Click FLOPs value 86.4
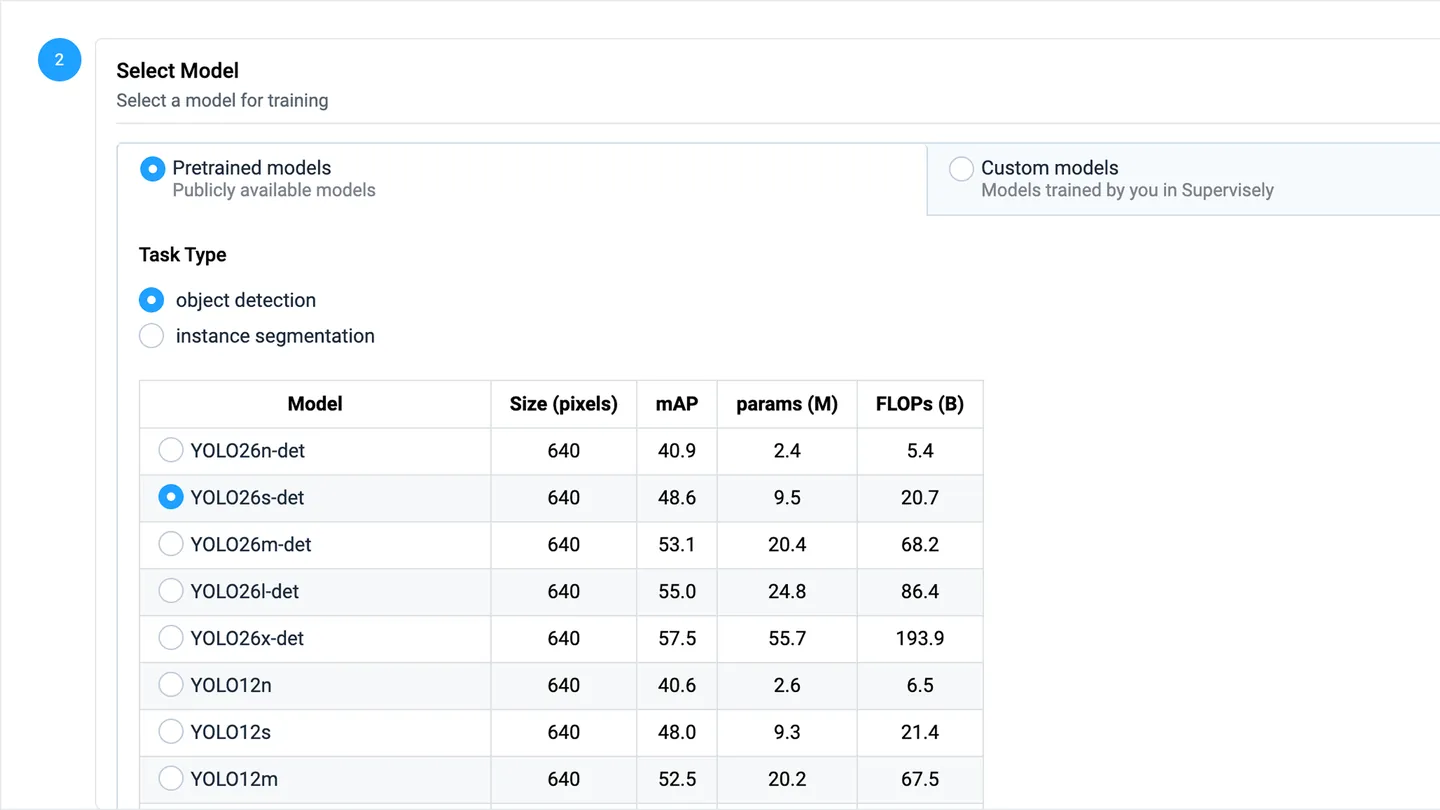Image resolution: width=1440 pixels, height=810 pixels. pyautogui.click(x=920, y=592)
